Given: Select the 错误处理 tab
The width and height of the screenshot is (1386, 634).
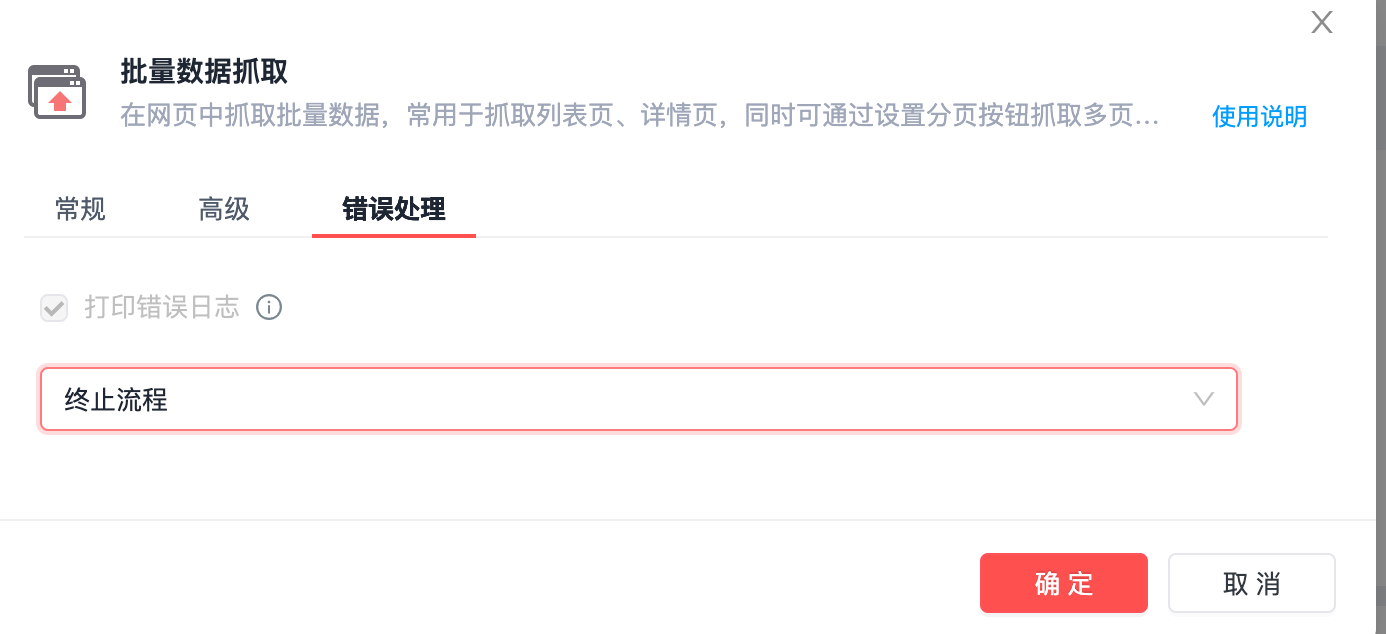Looking at the screenshot, I should click(x=394, y=210).
